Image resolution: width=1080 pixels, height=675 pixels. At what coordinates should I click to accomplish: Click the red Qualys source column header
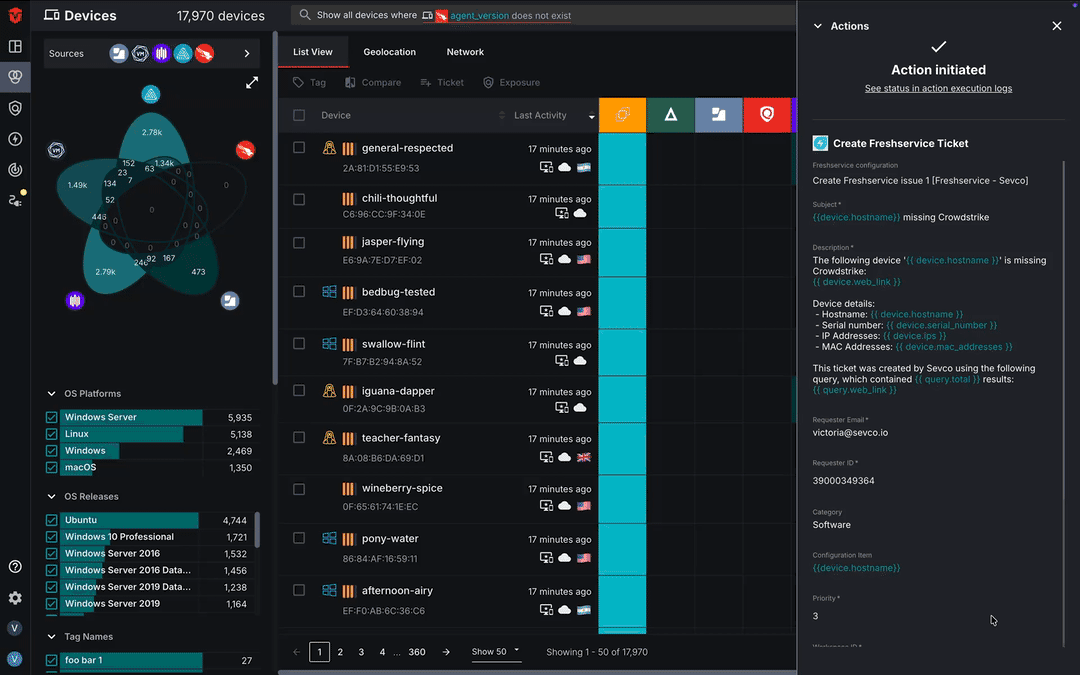point(767,115)
